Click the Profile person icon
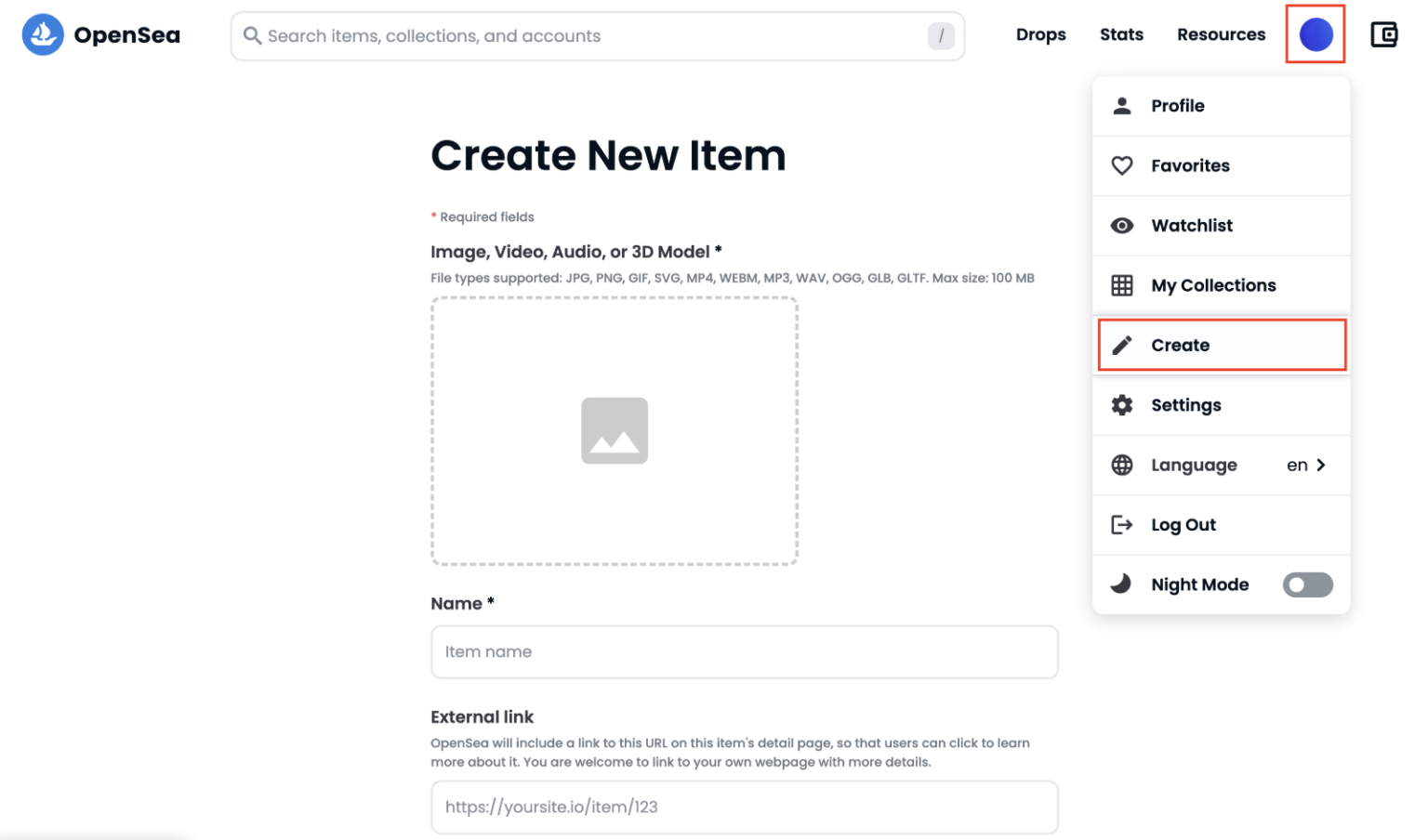 coord(1122,105)
